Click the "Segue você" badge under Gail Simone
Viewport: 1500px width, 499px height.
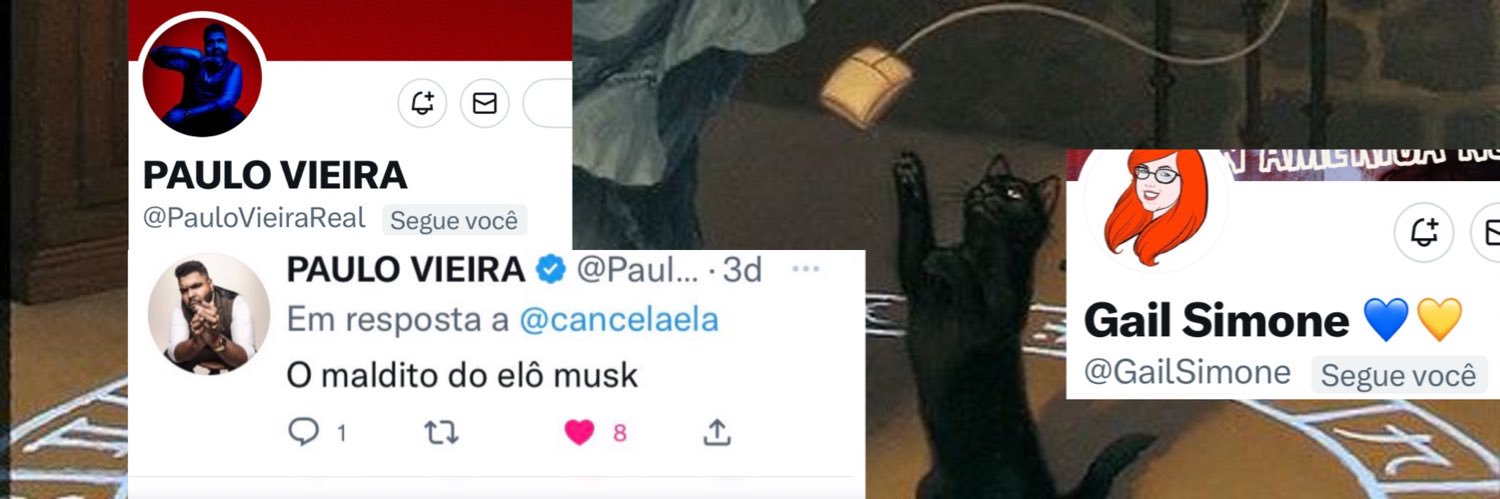pyautogui.click(x=1398, y=375)
